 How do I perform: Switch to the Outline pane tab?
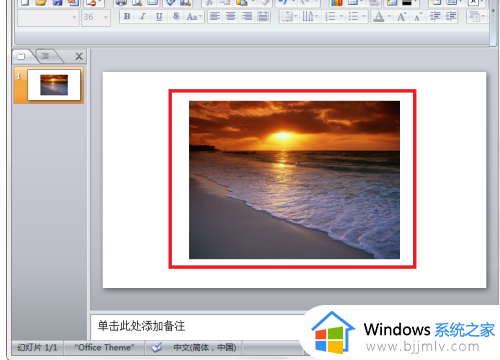pyautogui.click(x=47, y=56)
